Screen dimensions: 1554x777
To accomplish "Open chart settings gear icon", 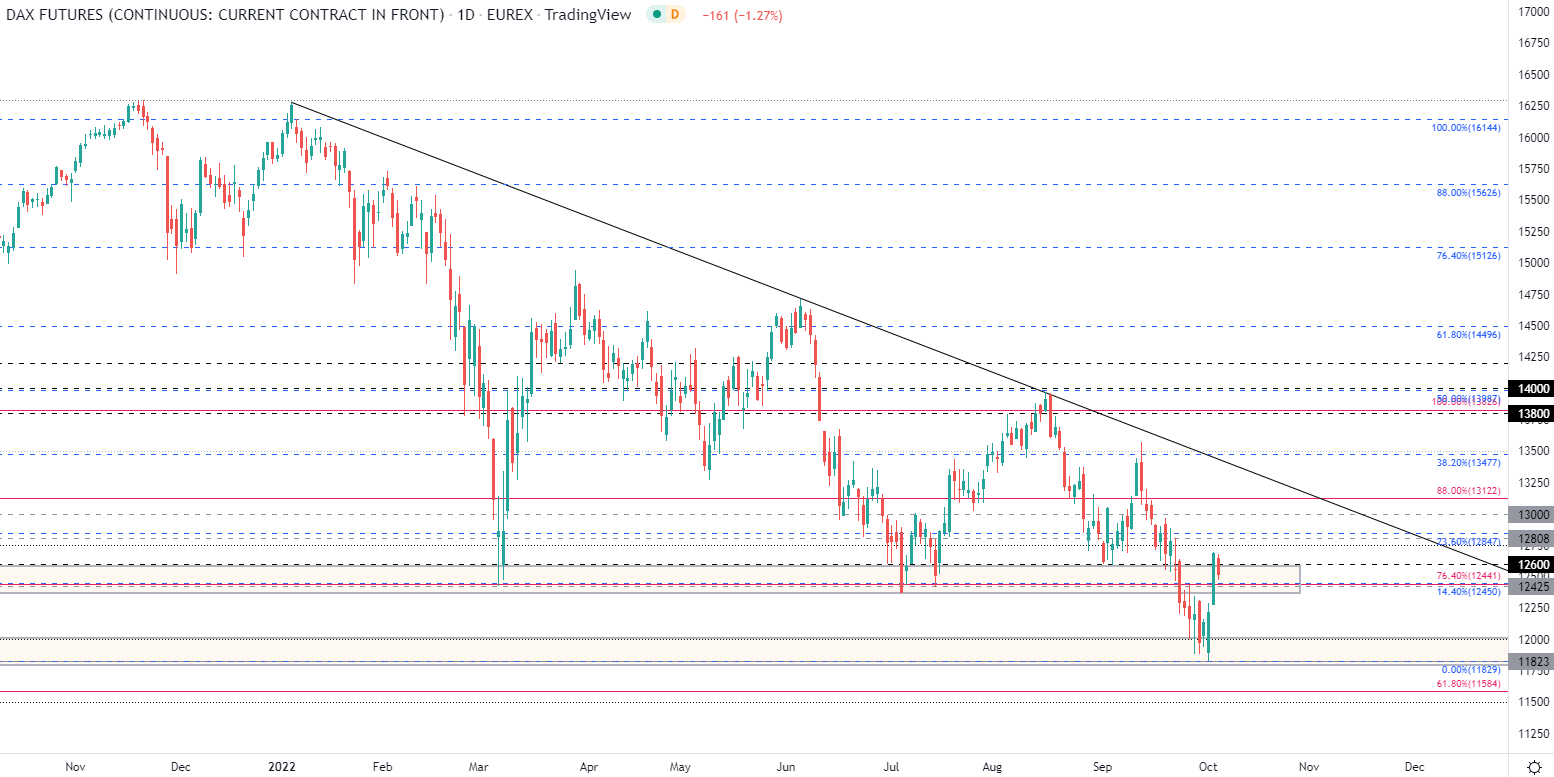I will tap(1533, 767).
